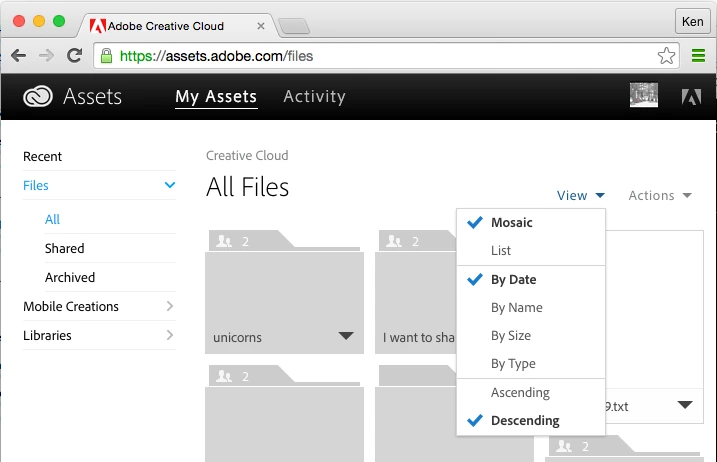This screenshot has width=717, height=462.
Task: Click collaborators icon on 'I want to sha' folder
Action: 394,241
